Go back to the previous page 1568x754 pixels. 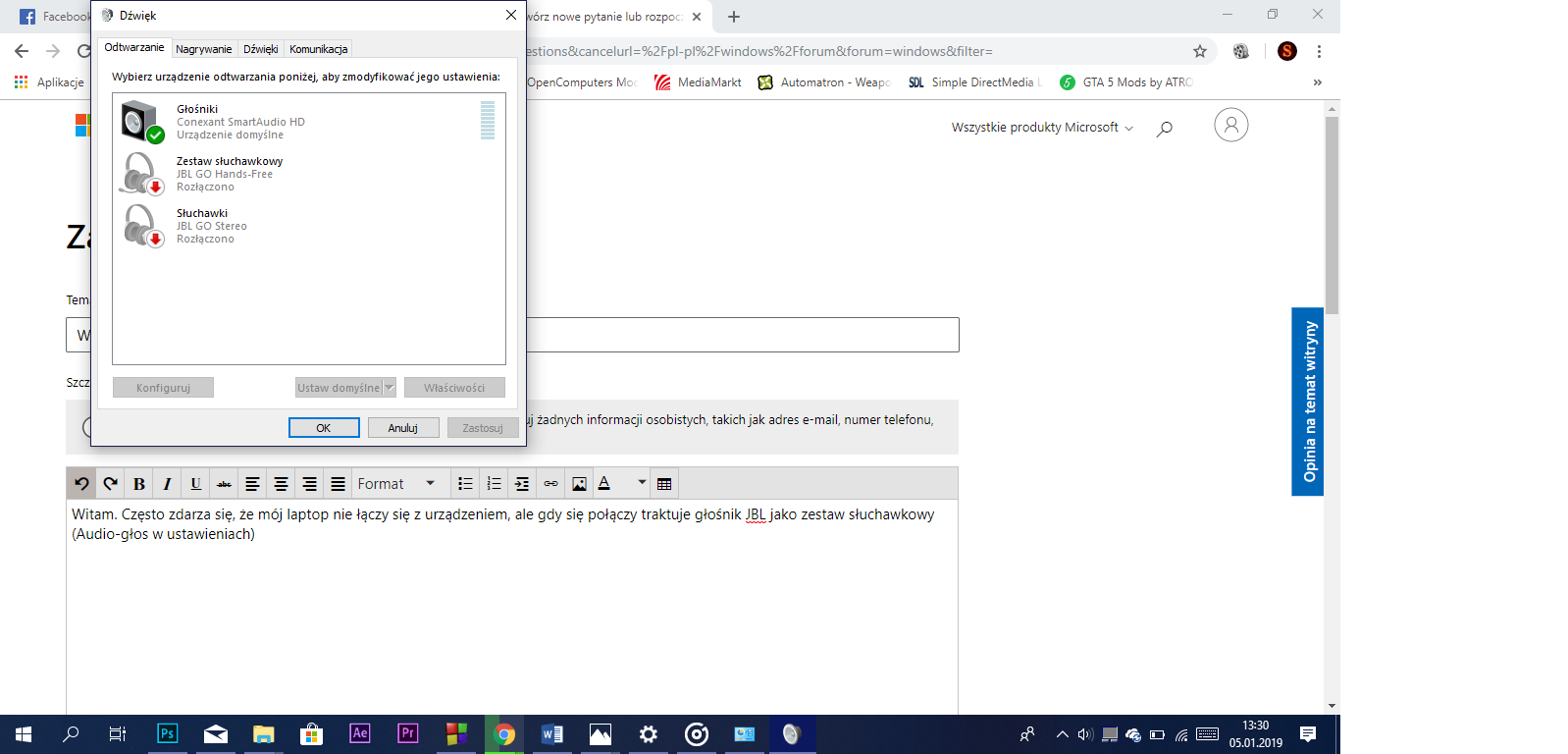22,51
